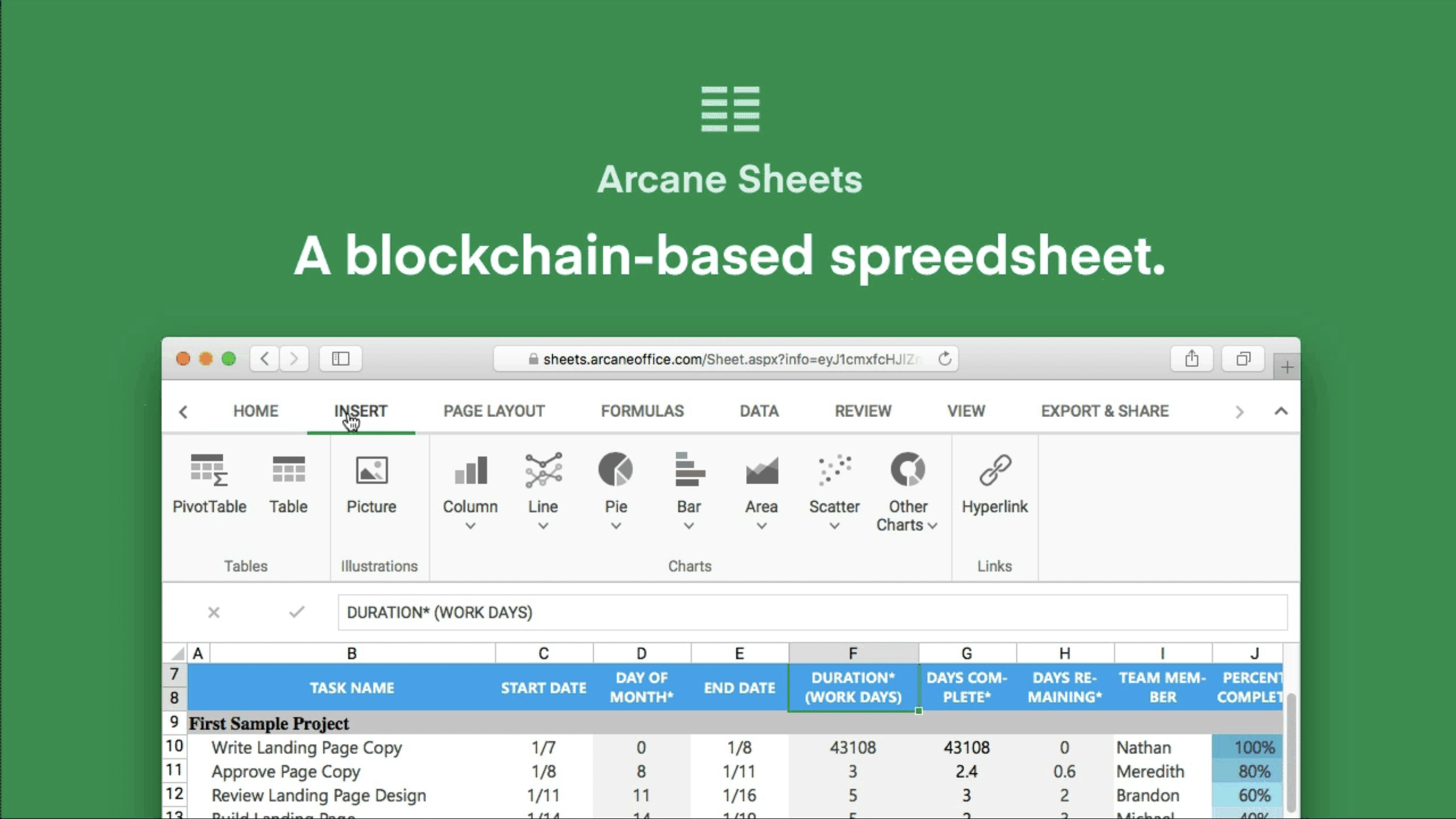Toggle the browser sidebar

(339, 358)
